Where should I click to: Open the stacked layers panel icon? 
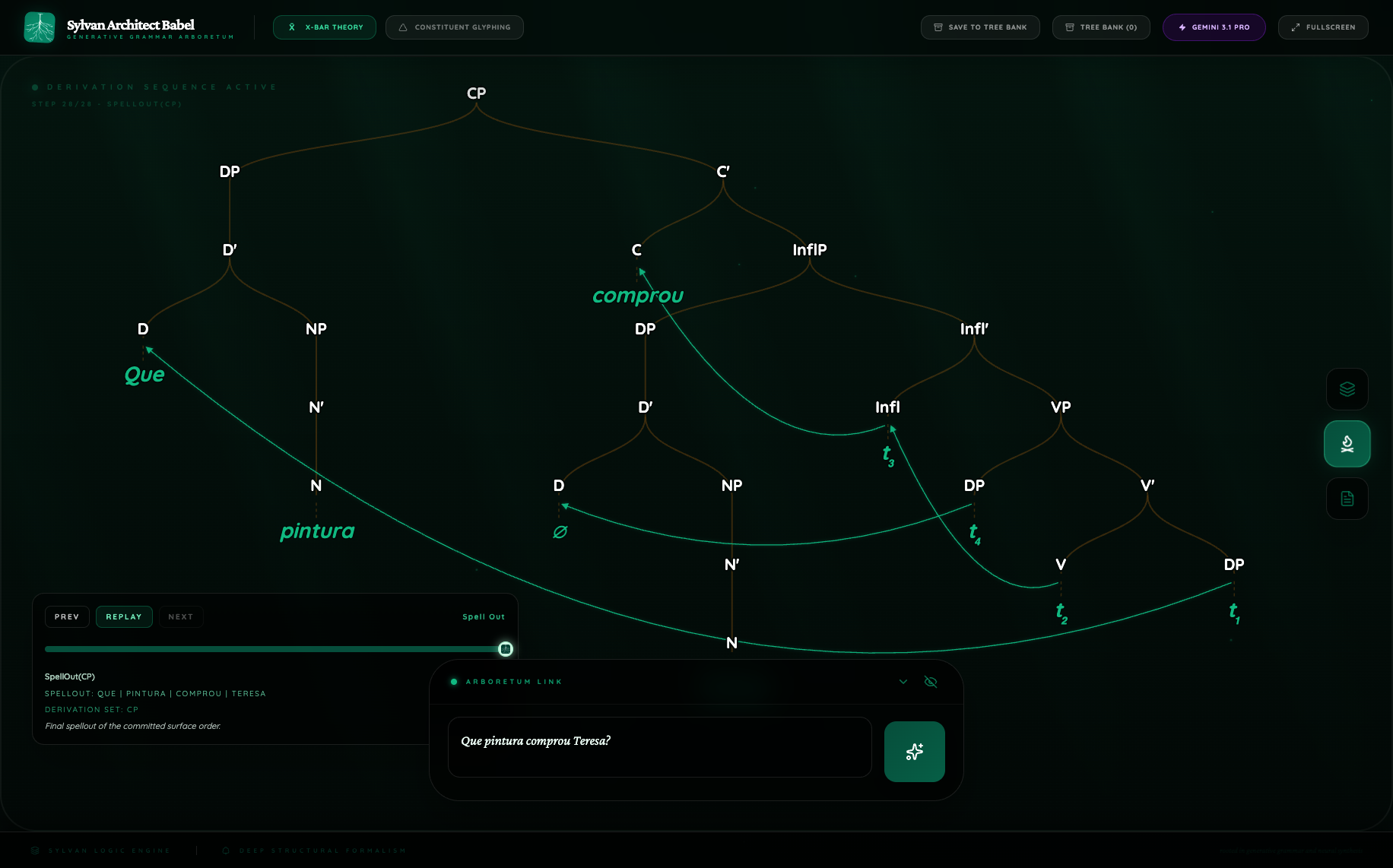coord(1347,389)
